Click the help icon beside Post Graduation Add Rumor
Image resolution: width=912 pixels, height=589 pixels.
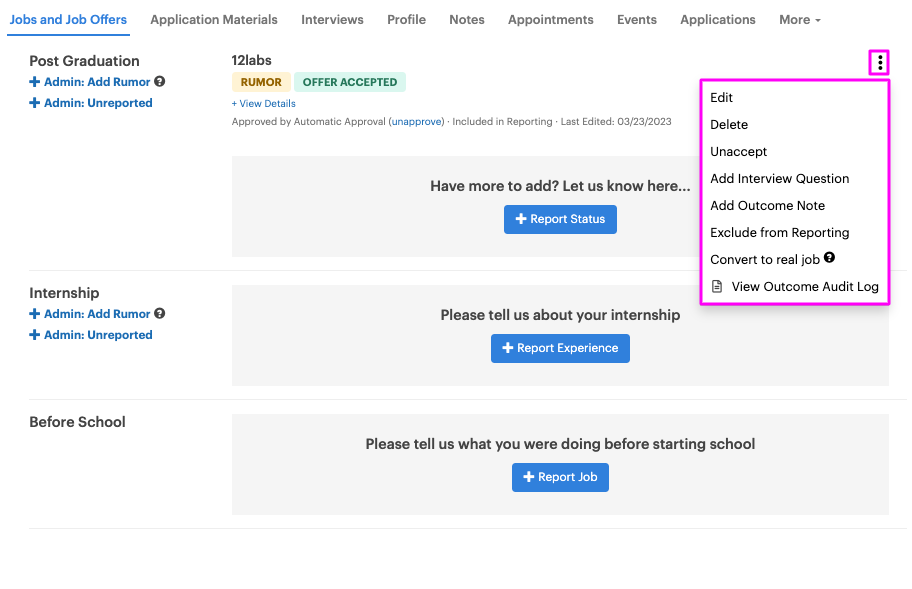[159, 81]
